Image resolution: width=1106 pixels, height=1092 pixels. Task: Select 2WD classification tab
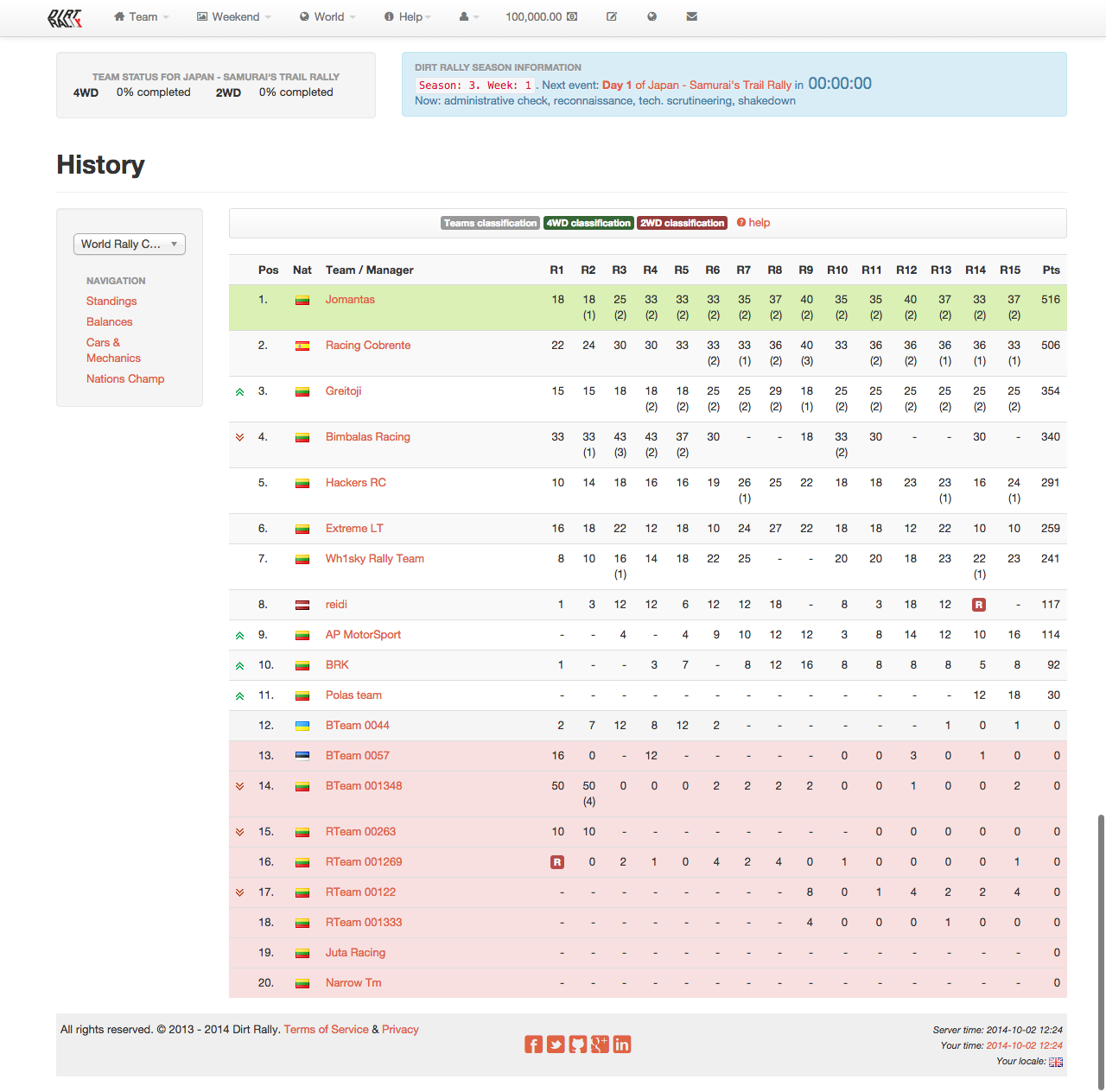683,223
